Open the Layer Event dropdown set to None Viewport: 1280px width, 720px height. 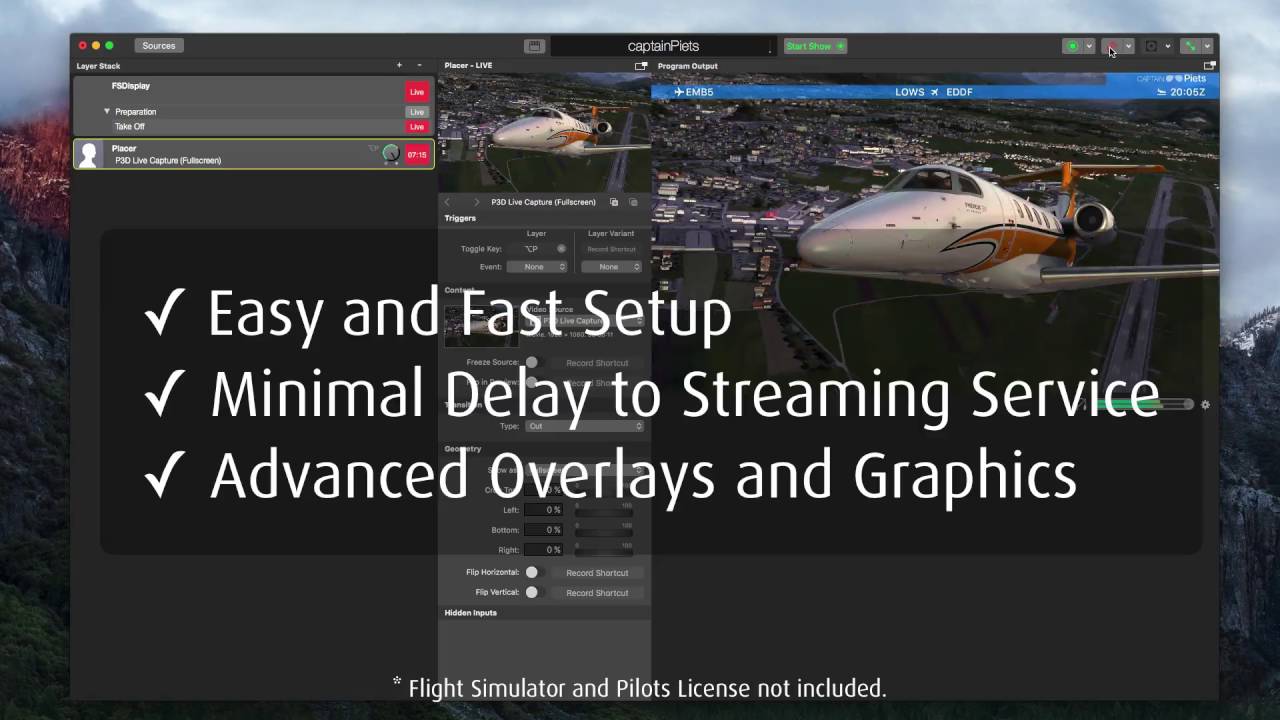537,267
